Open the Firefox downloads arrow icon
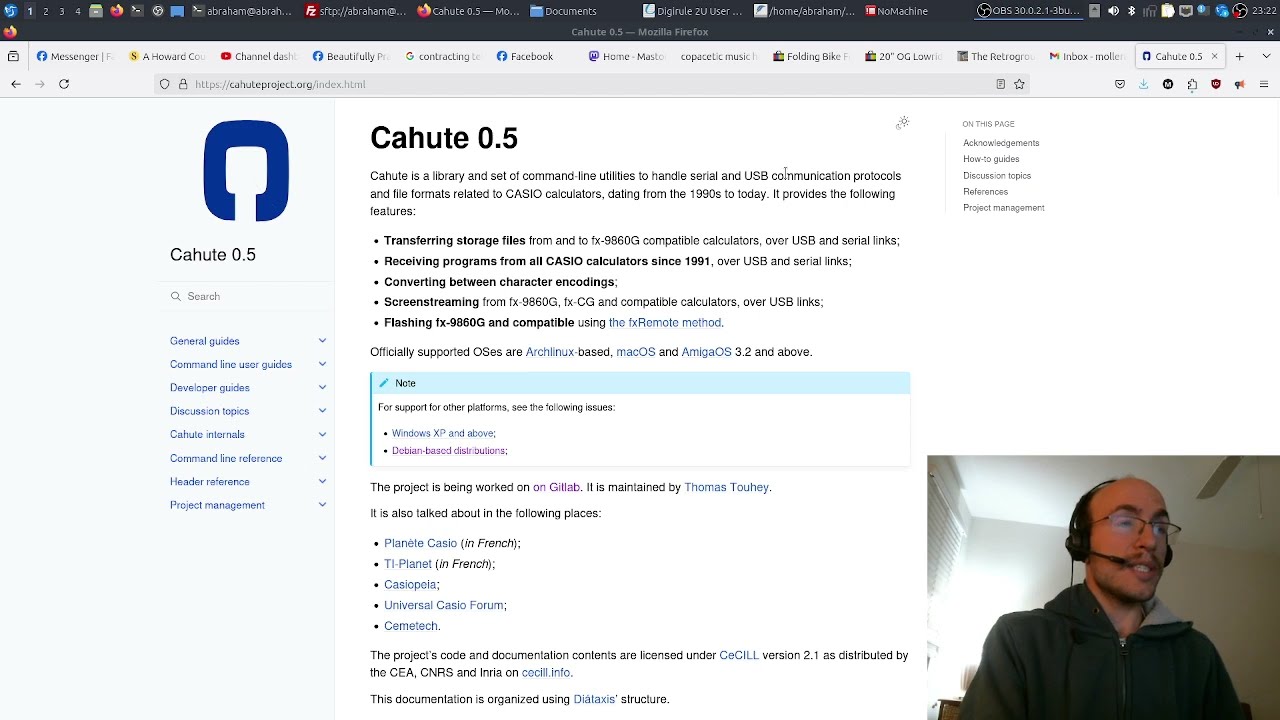This screenshot has width=1280, height=720. (1143, 84)
